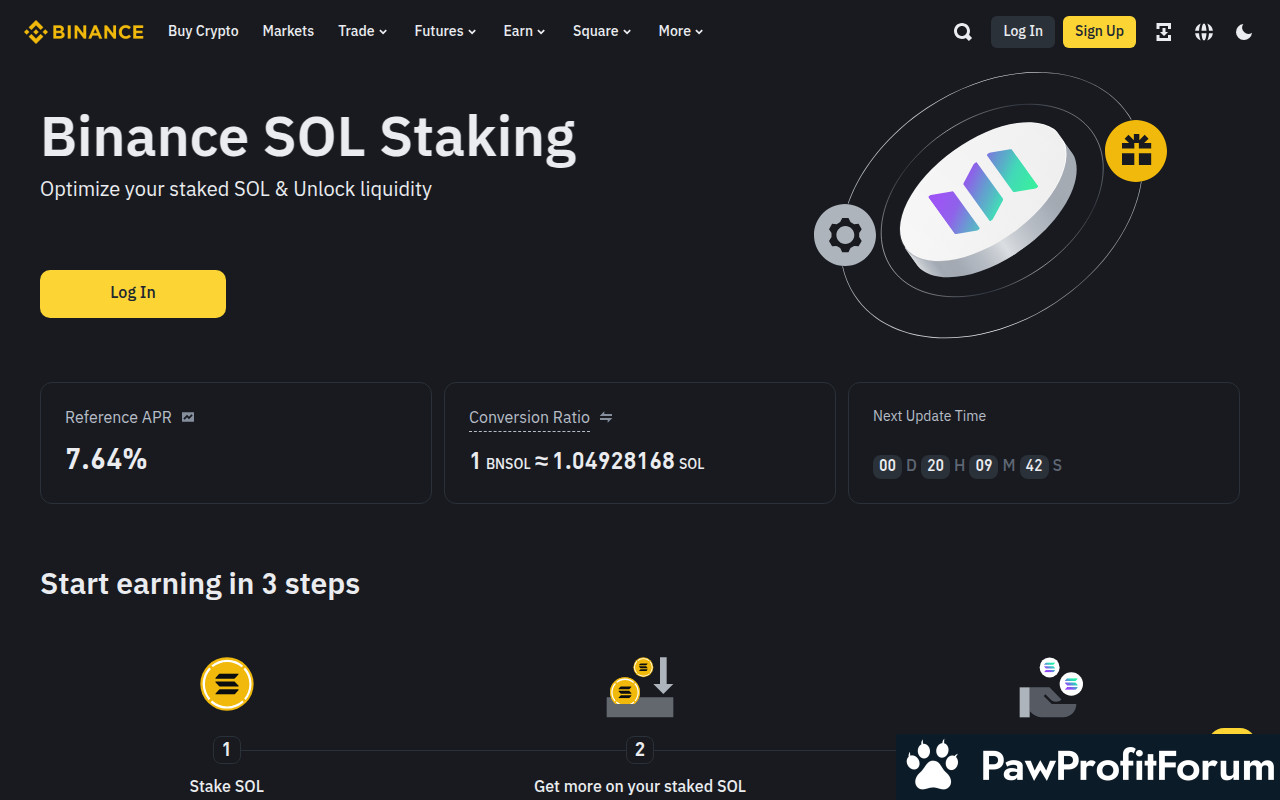1280x800 pixels.
Task: Click the Reference APR chart icon
Action: 188,417
